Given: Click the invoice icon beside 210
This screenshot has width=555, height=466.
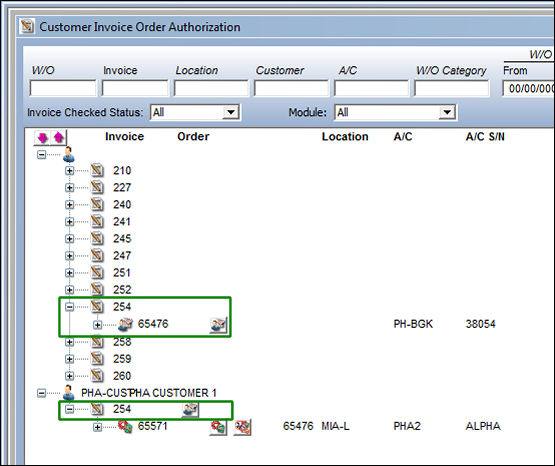Looking at the screenshot, I should click(x=97, y=170).
